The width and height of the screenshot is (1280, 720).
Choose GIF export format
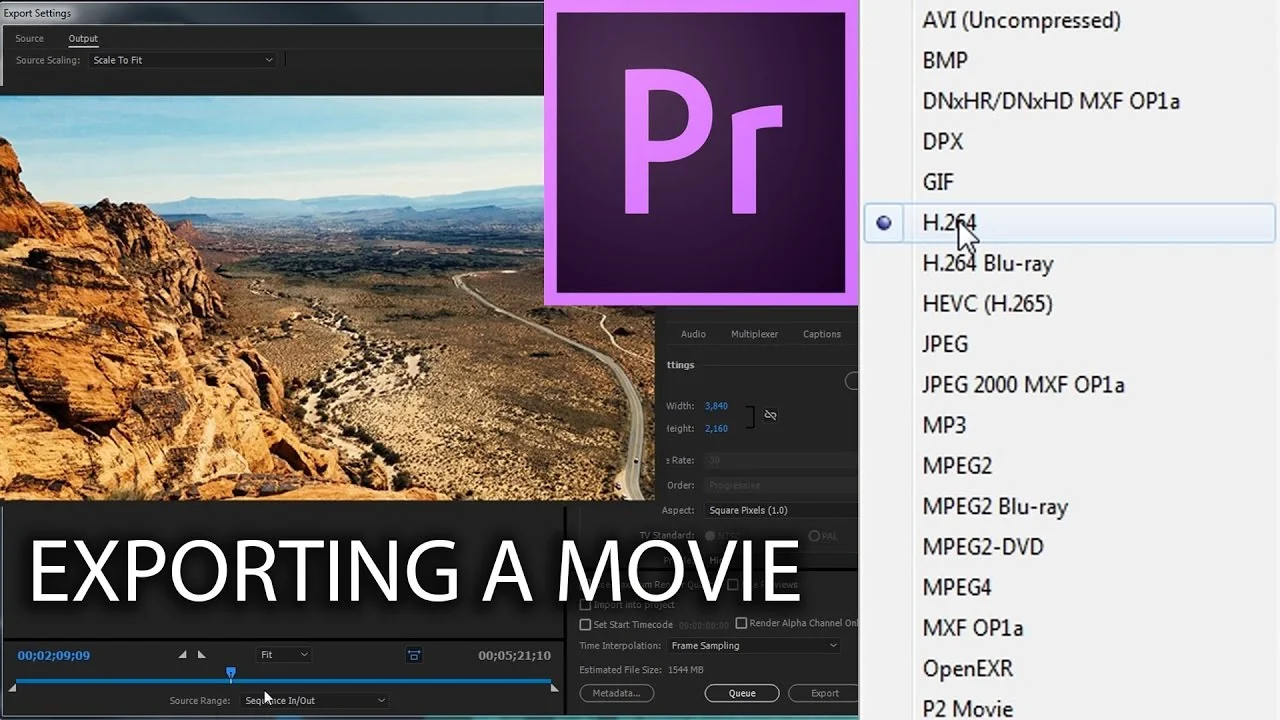click(x=938, y=182)
